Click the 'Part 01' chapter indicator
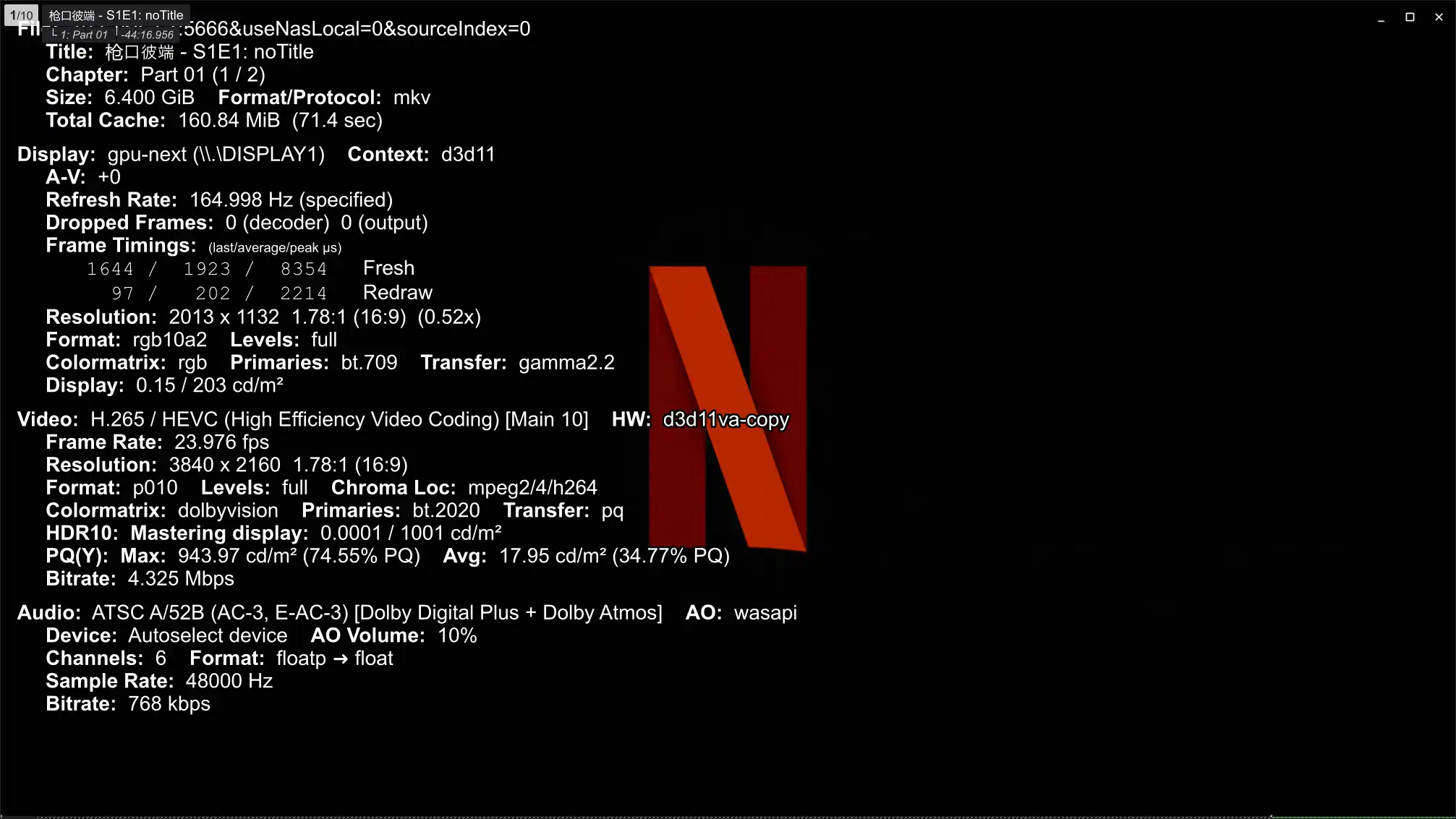This screenshot has height=819, width=1456. point(83,35)
